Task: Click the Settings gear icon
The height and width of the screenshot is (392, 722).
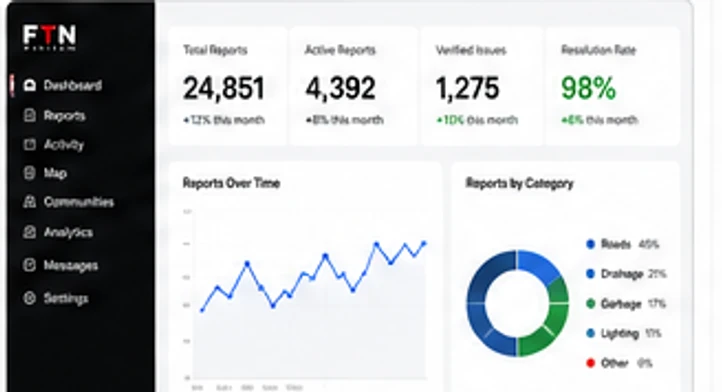Action: 29,298
